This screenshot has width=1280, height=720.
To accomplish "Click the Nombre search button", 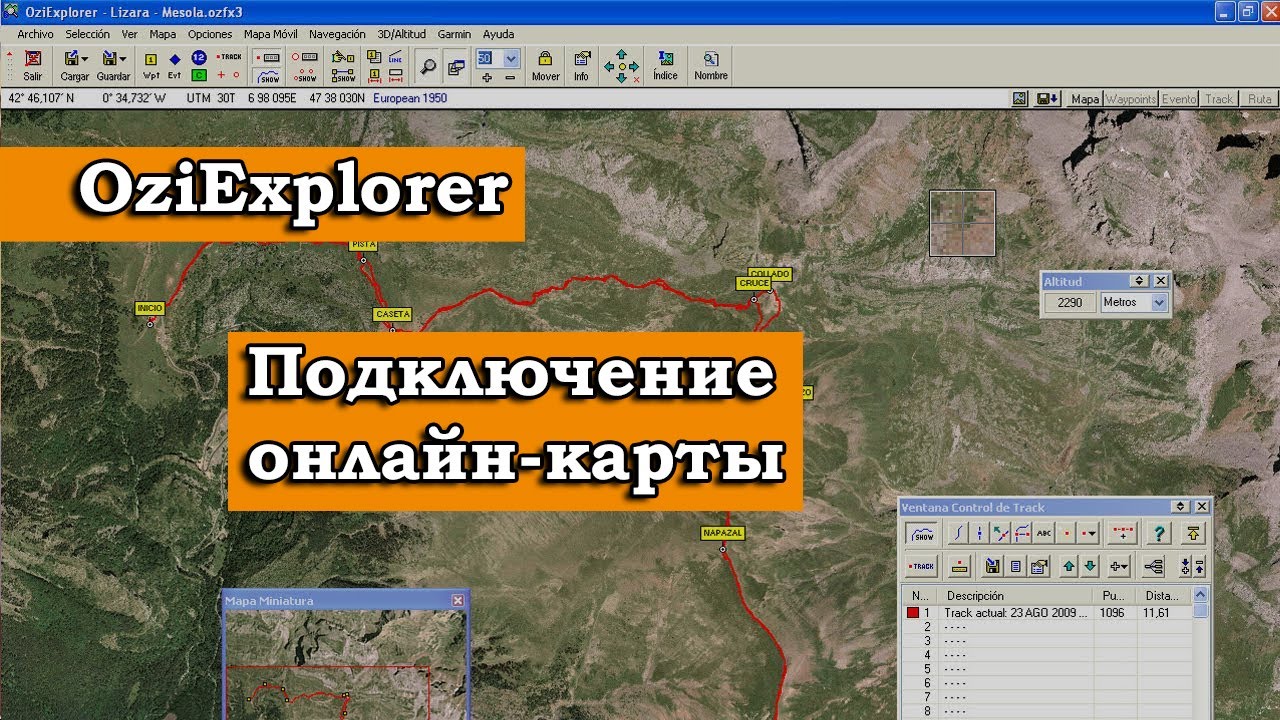I will (x=711, y=65).
